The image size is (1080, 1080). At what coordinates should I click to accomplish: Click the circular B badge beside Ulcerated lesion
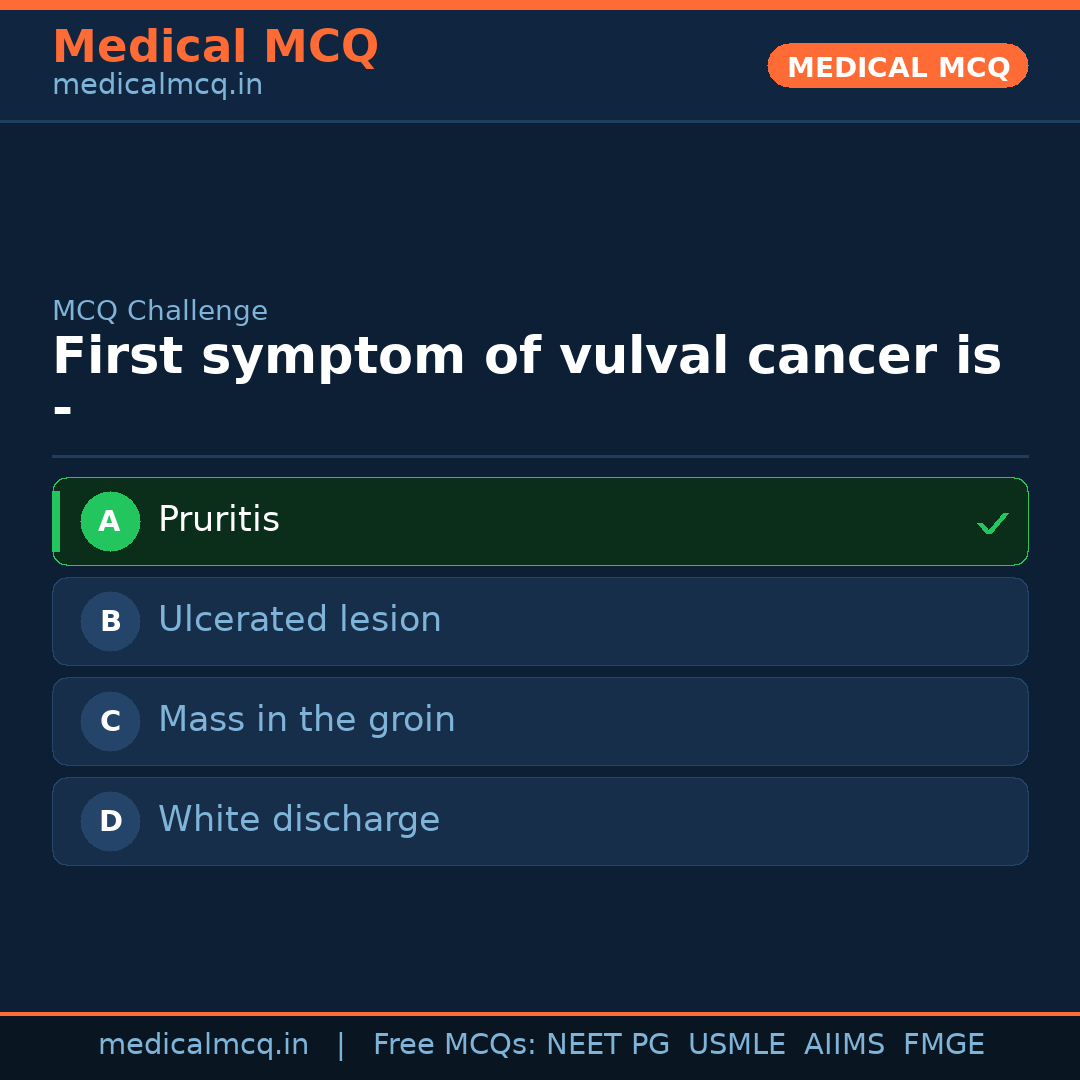pyautogui.click(x=110, y=621)
